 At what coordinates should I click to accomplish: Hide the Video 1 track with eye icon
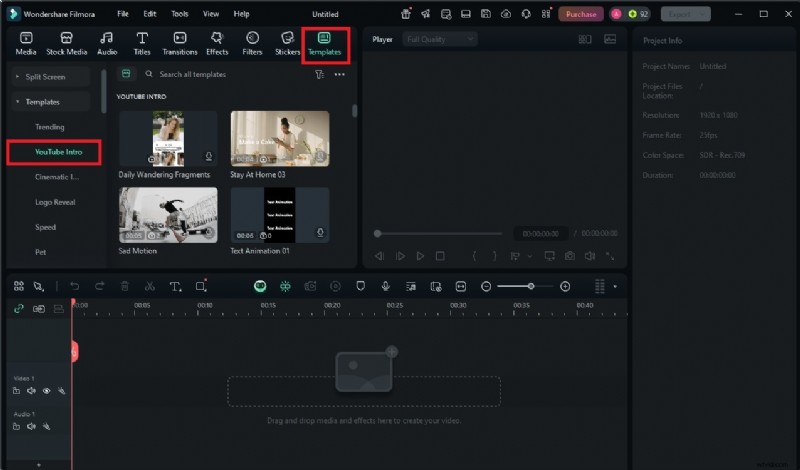pos(46,391)
